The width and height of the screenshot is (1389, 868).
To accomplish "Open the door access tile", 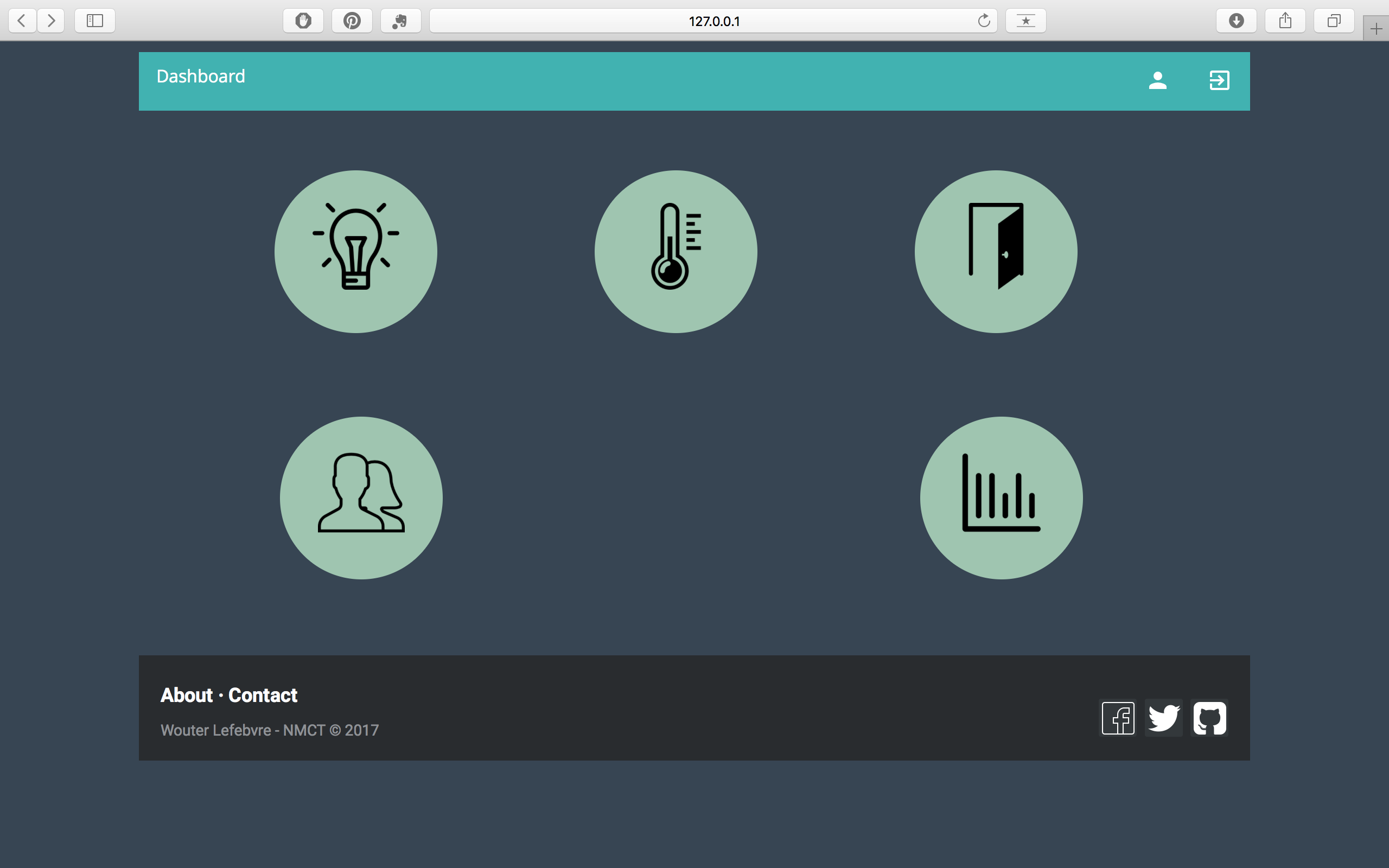I will 996,251.
